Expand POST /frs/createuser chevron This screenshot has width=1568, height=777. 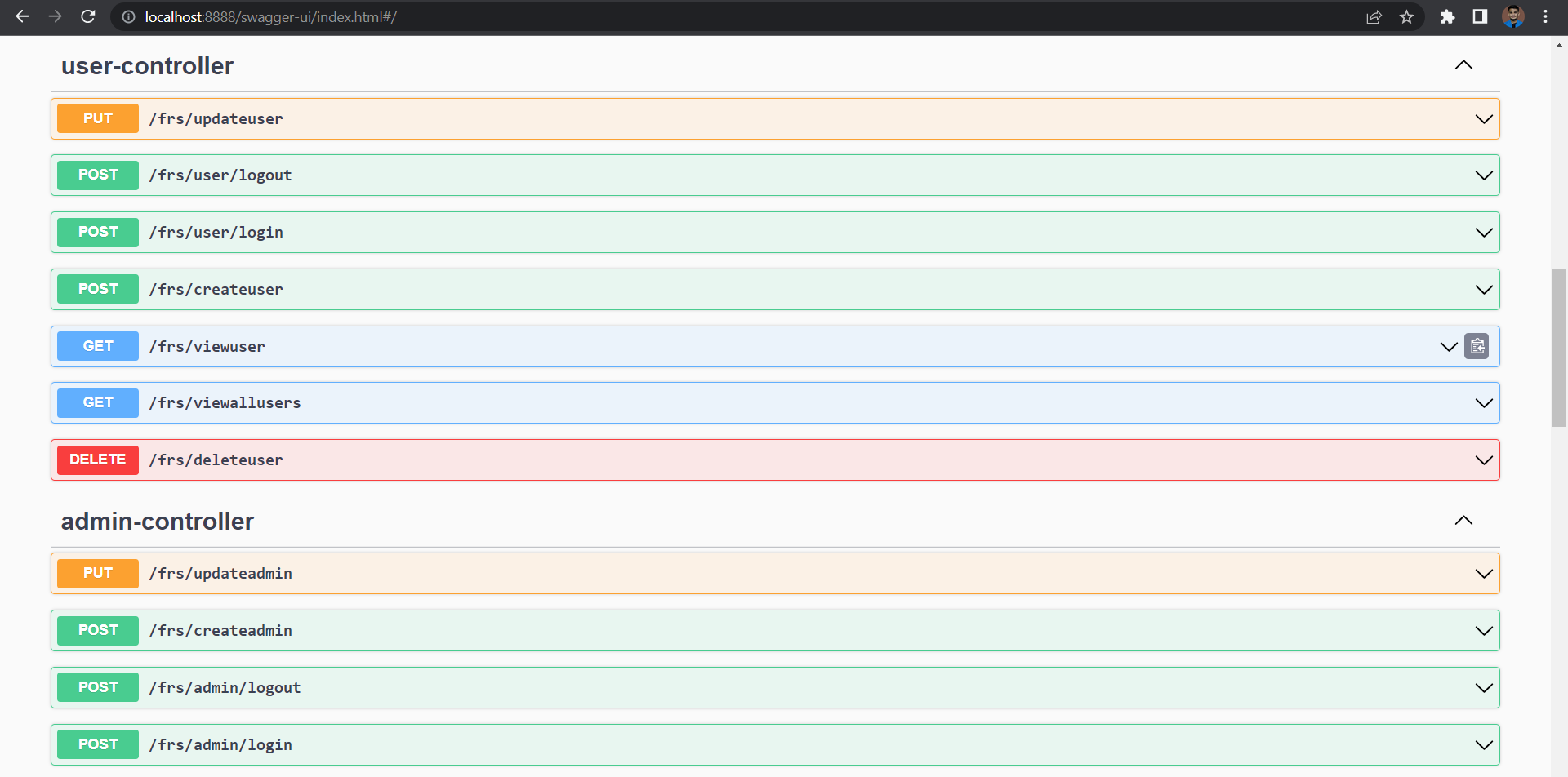coord(1484,290)
